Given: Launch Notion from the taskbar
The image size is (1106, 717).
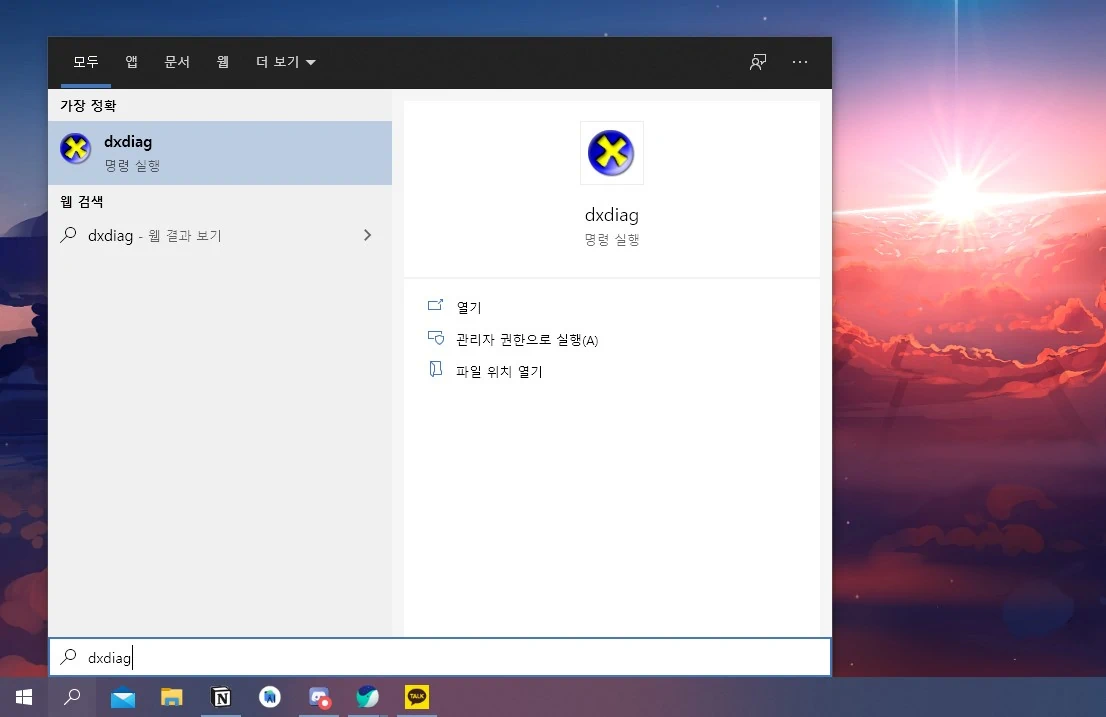Looking at the screenshot, I should click(221, 697).
